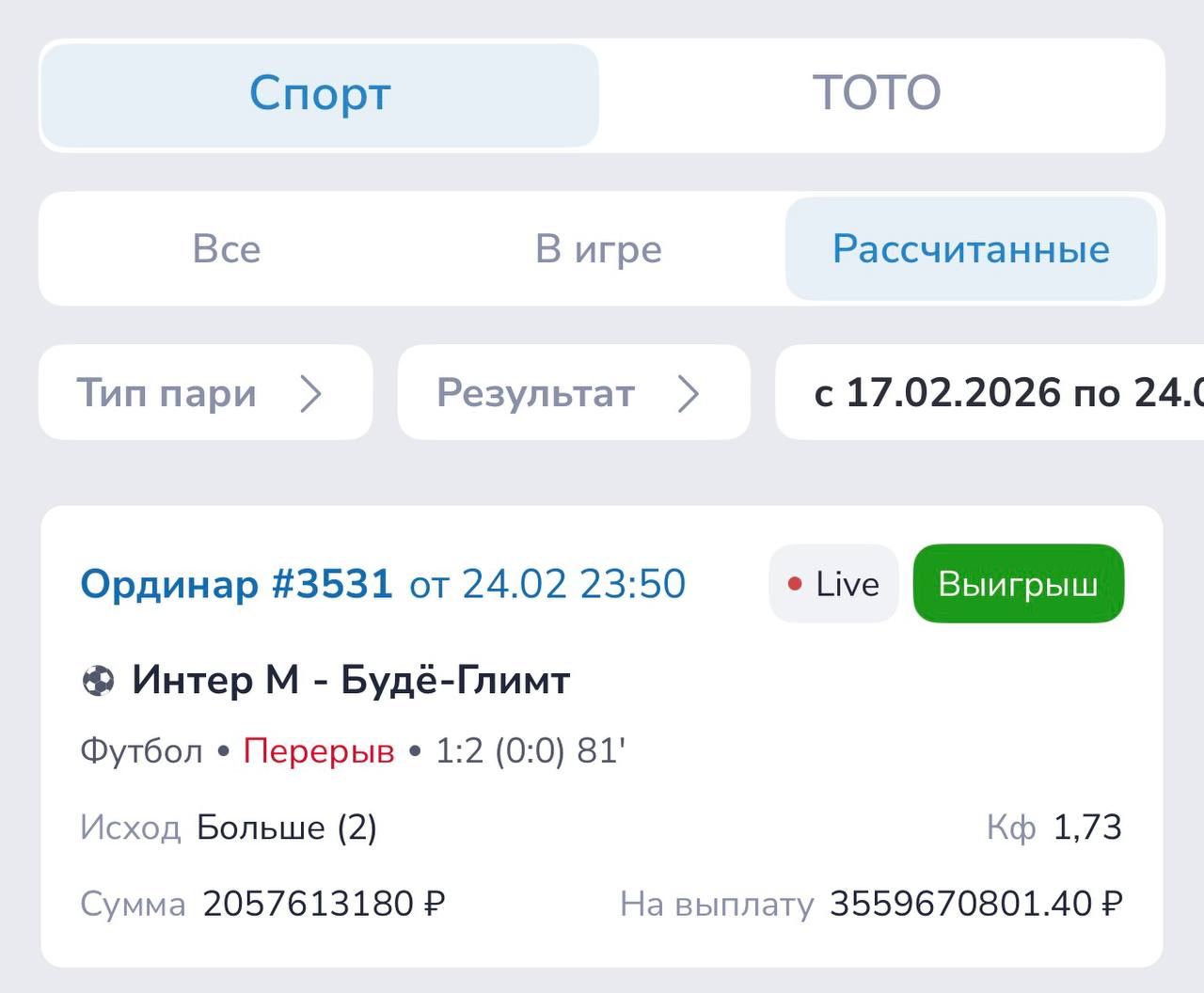Click the stake amount 2057613180 ₽
The height and width of the screenshot is (993, 1204).
[324, 904]
